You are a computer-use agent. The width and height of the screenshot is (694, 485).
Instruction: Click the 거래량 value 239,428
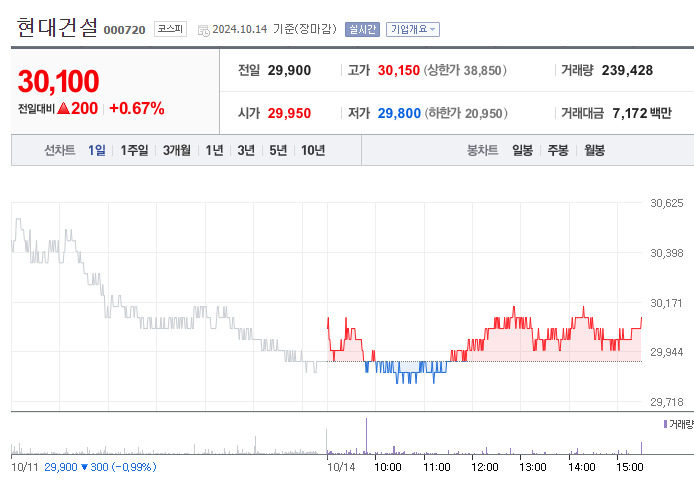click(627, 70)
